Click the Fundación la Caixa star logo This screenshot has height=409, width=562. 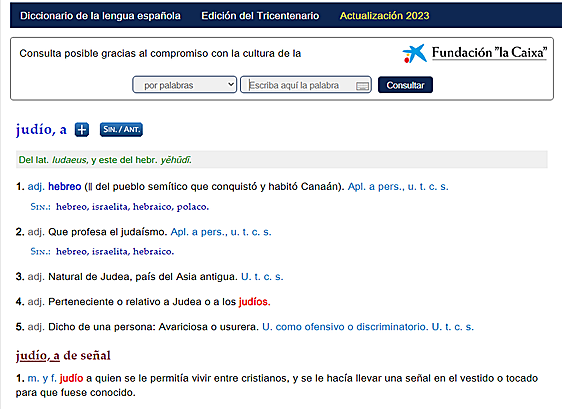(x=414, y=53)
